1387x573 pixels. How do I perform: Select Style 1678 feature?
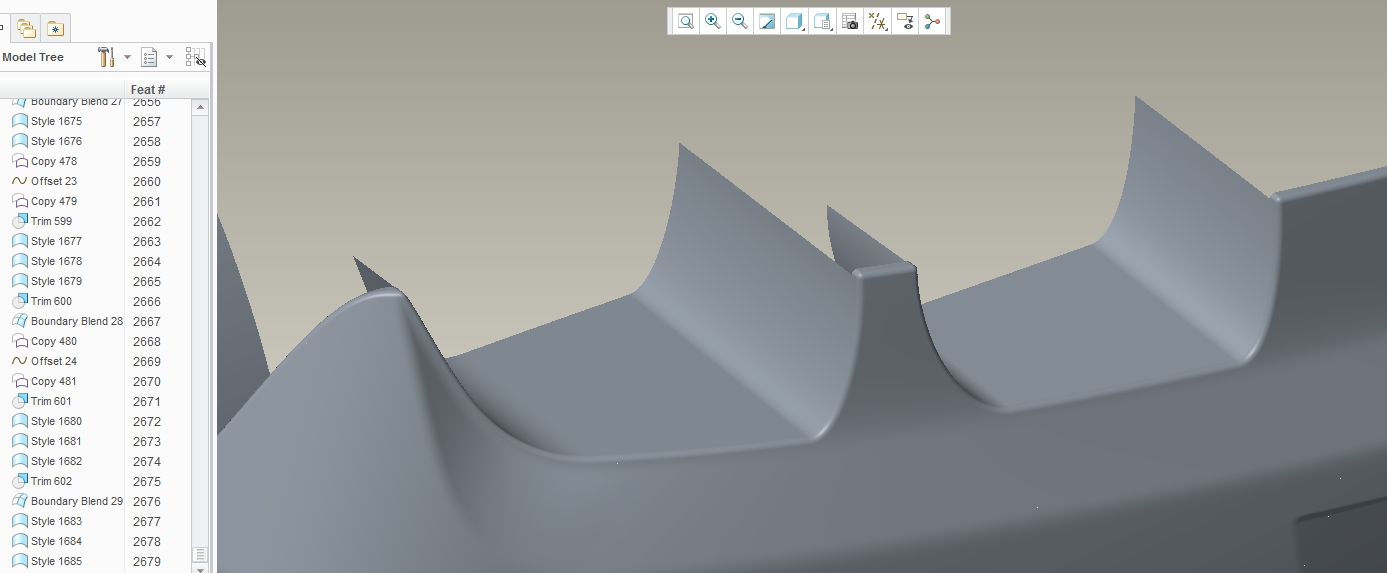coord(56,261)
